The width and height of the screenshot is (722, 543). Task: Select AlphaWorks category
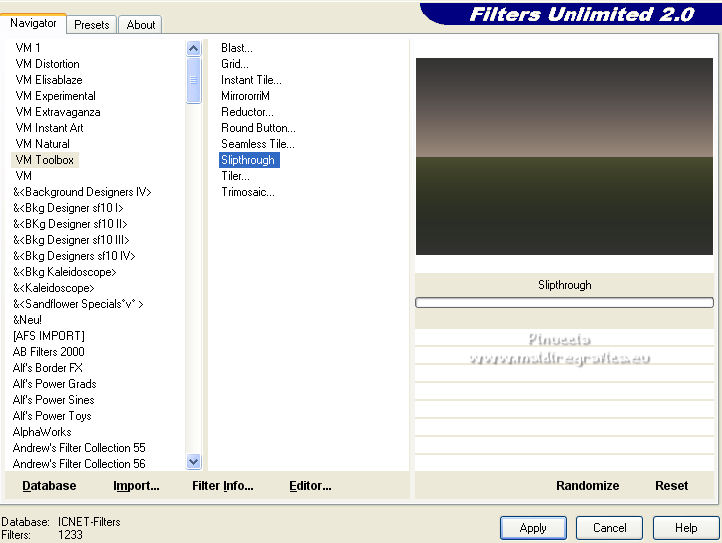42,432
